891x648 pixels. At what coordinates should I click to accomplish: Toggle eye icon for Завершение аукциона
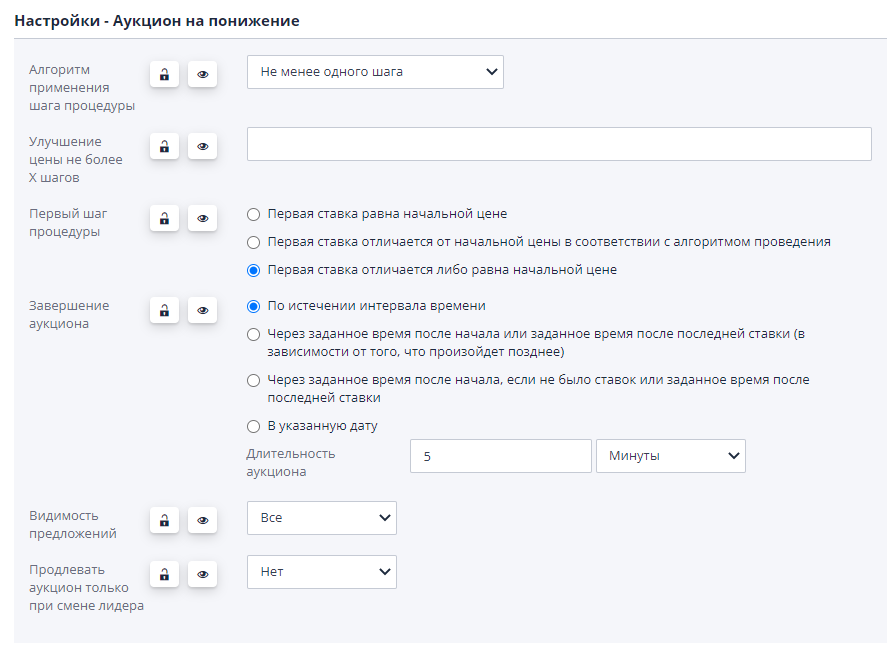click(x=203, y=310)
